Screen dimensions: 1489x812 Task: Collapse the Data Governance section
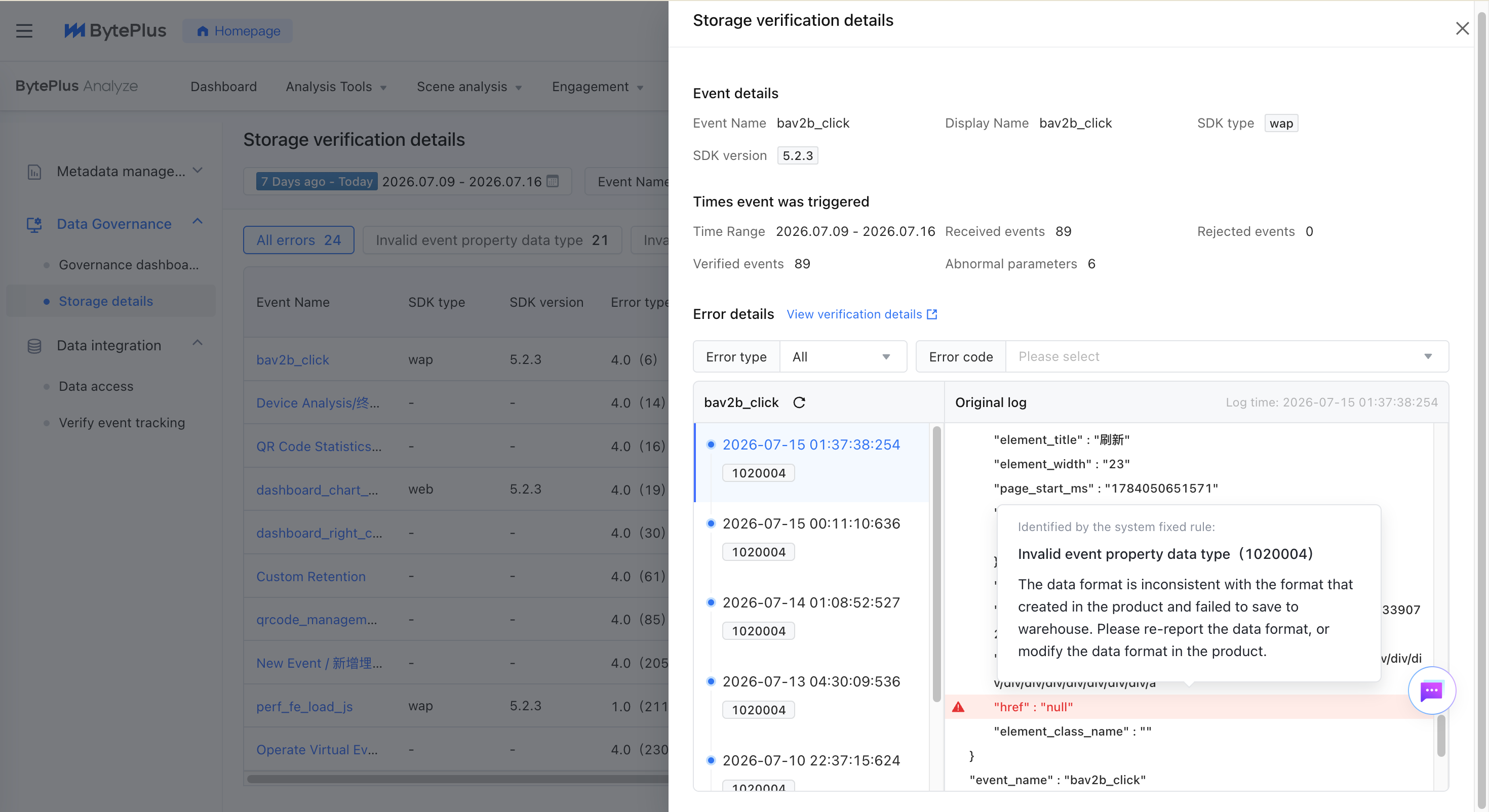pyautogui.click(x=198, y=222)
